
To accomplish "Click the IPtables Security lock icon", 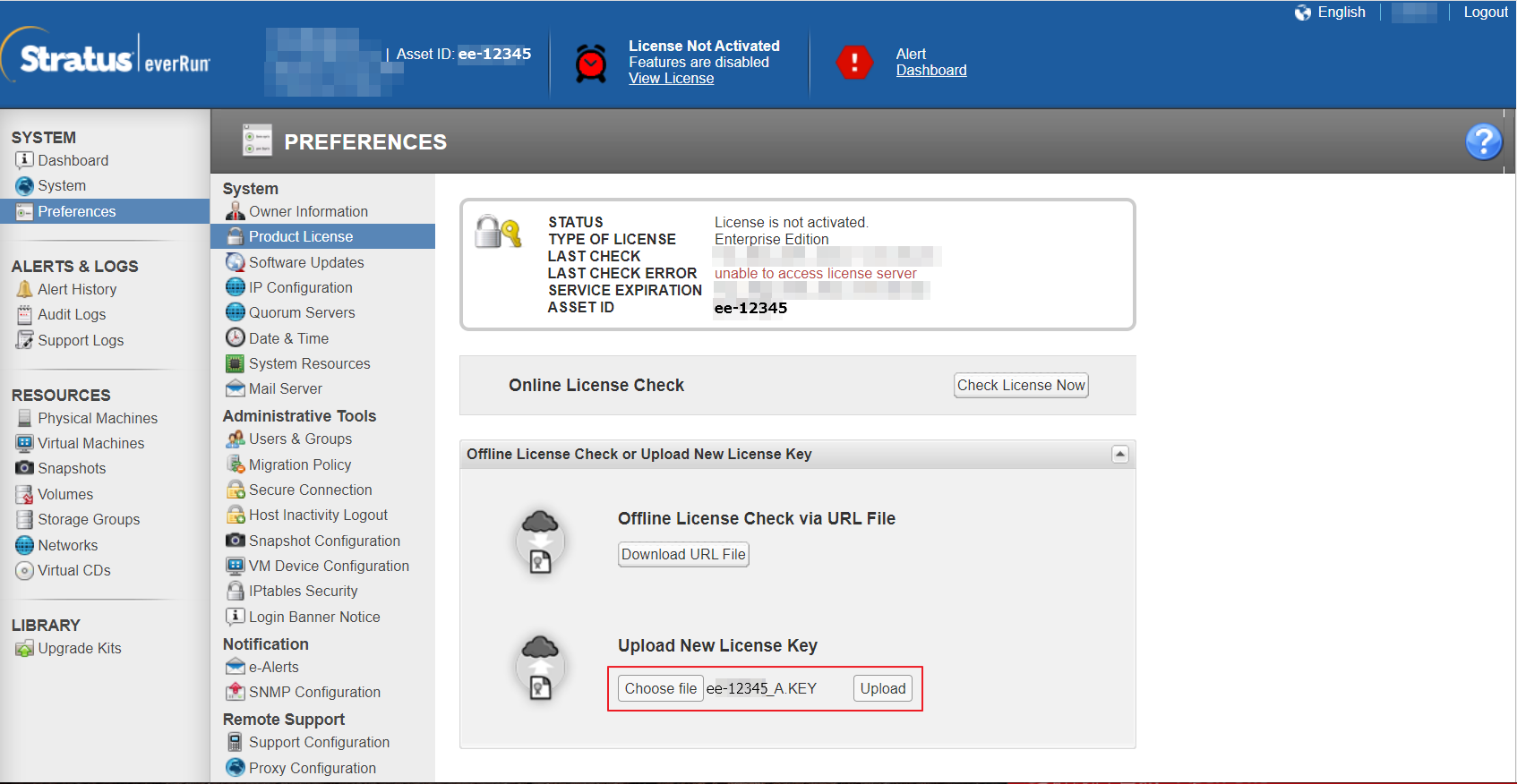I will point(235,591).
